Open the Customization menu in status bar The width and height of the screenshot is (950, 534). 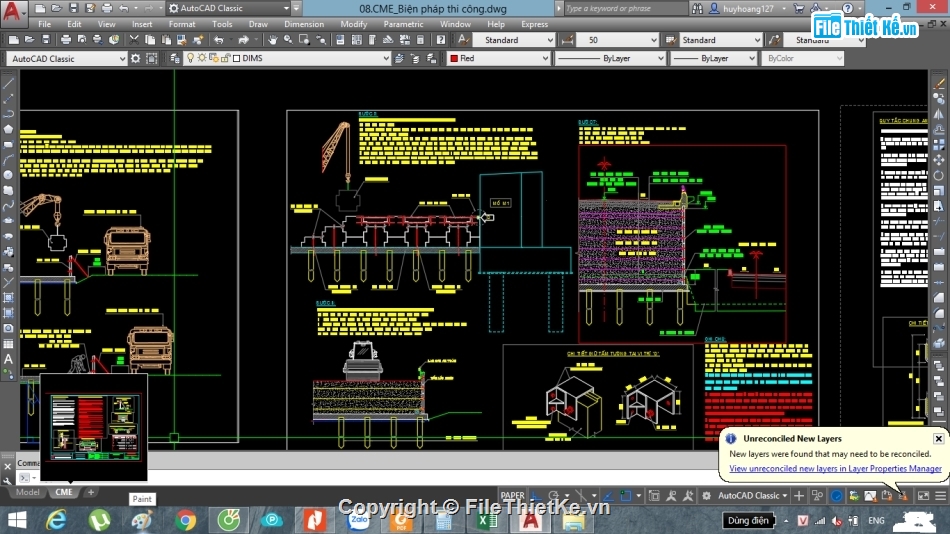[x=940, y=496]
